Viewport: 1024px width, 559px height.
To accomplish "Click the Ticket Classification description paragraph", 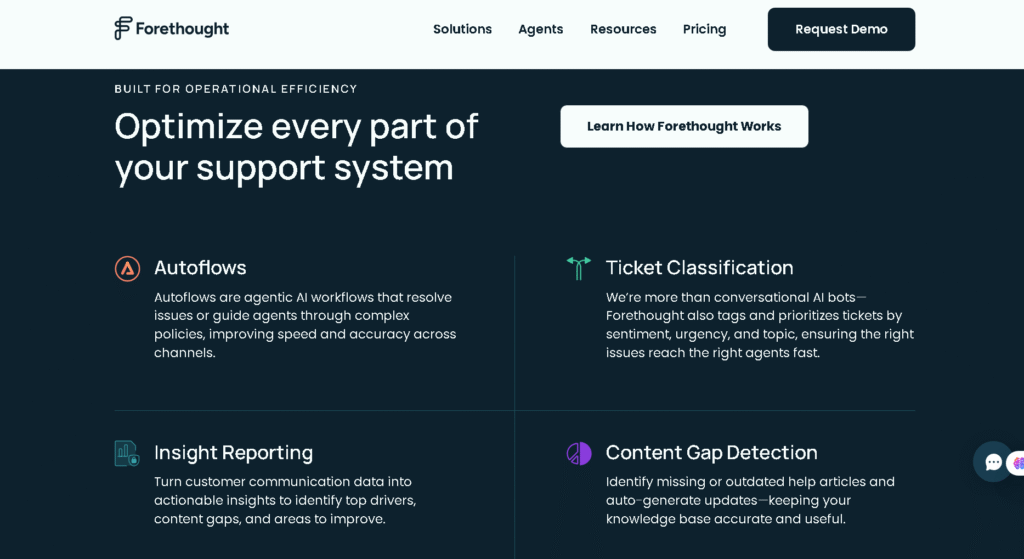I will pyautogui.click(x=760, y=325).
